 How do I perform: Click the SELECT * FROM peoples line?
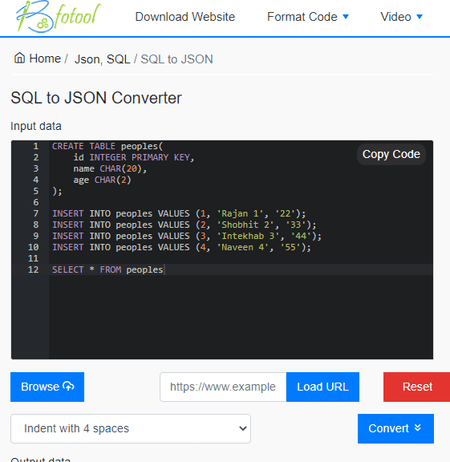click(108, 270)
